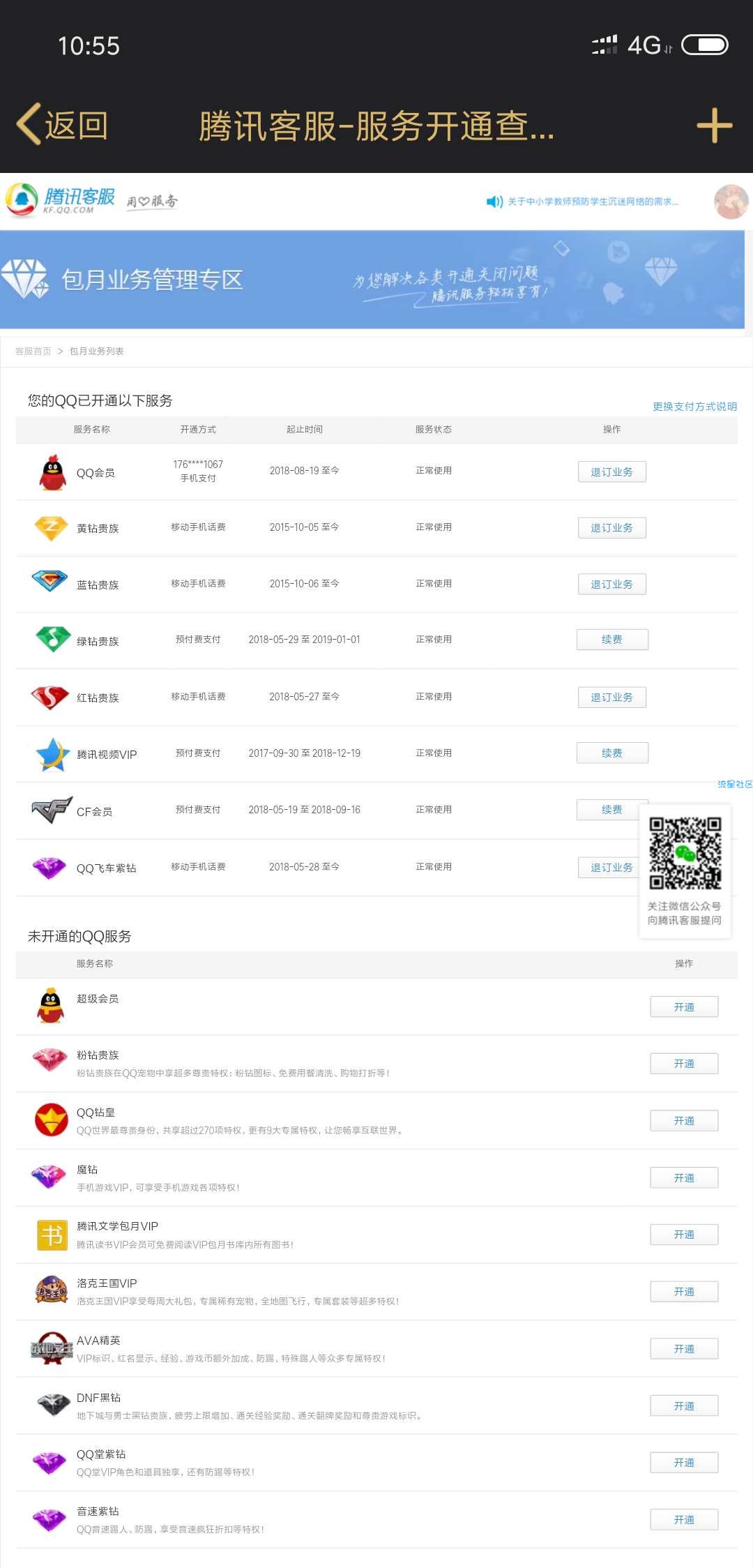Select the date range 2017-09-30 至 2018-12-19
The width and height of the screenshot is (753, 1568).
click(305, 753)
